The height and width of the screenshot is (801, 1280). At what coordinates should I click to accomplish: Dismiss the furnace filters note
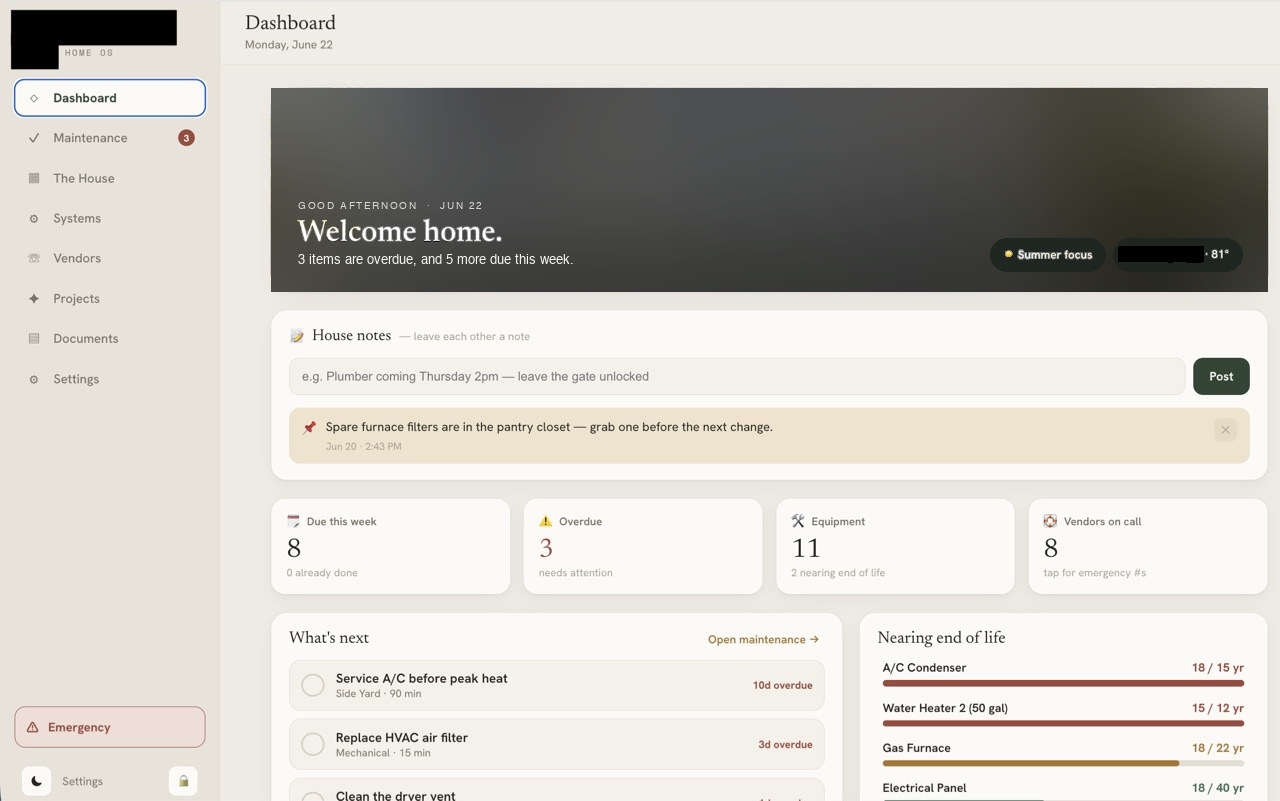1225,430
